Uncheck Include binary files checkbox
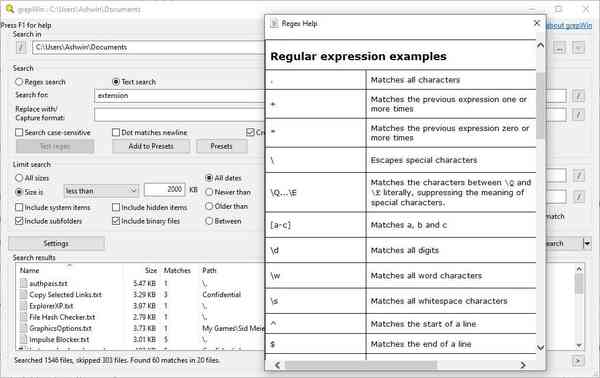600x378 pixels. tap(116, 221)
